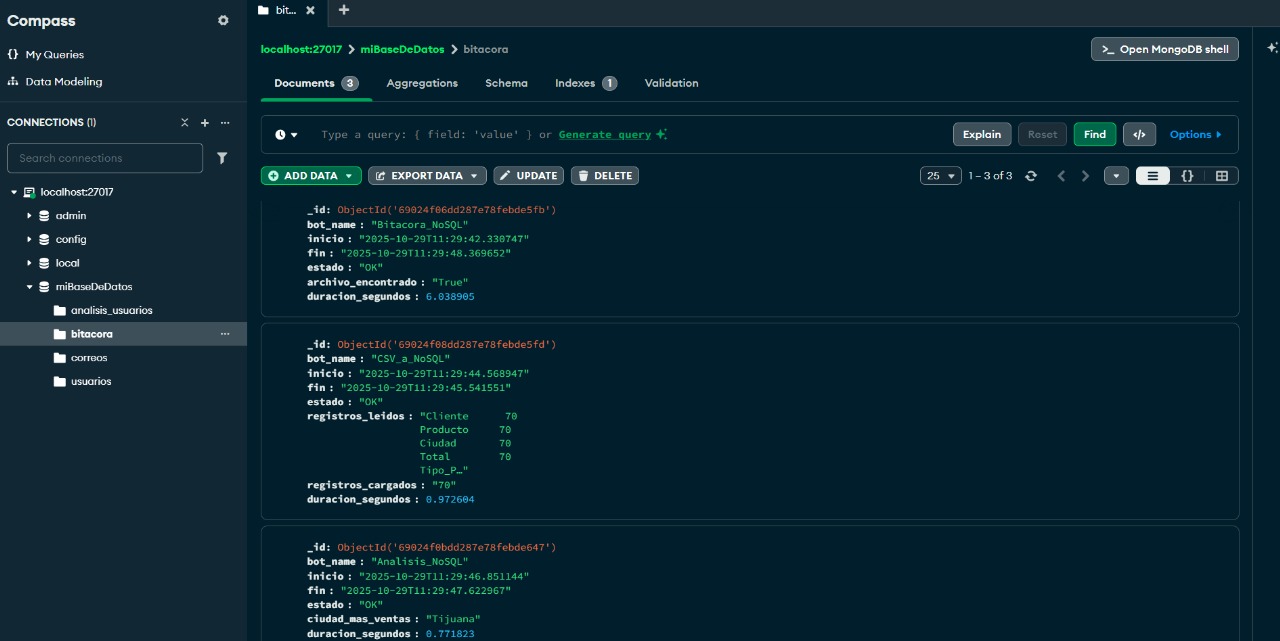The image size is (1280, 641).
Task: Collapse all connections icon in sidebar
Action: 184,123
